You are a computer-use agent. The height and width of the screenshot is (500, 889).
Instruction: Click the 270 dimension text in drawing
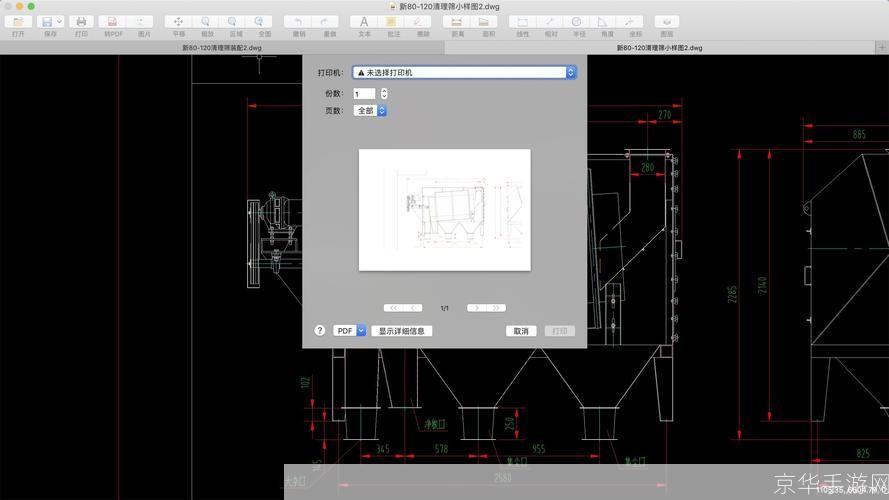pyautogui.click(x=664, y=115)
